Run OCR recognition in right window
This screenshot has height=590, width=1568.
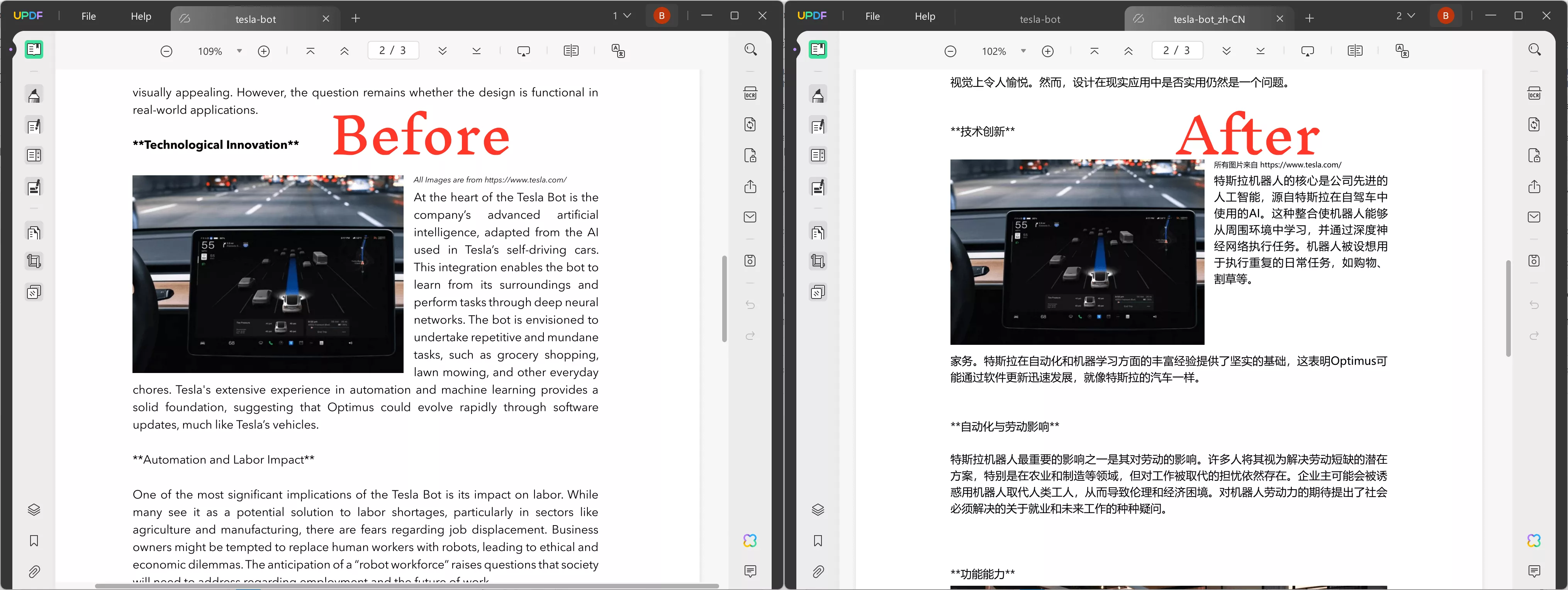pos(1534,93)
